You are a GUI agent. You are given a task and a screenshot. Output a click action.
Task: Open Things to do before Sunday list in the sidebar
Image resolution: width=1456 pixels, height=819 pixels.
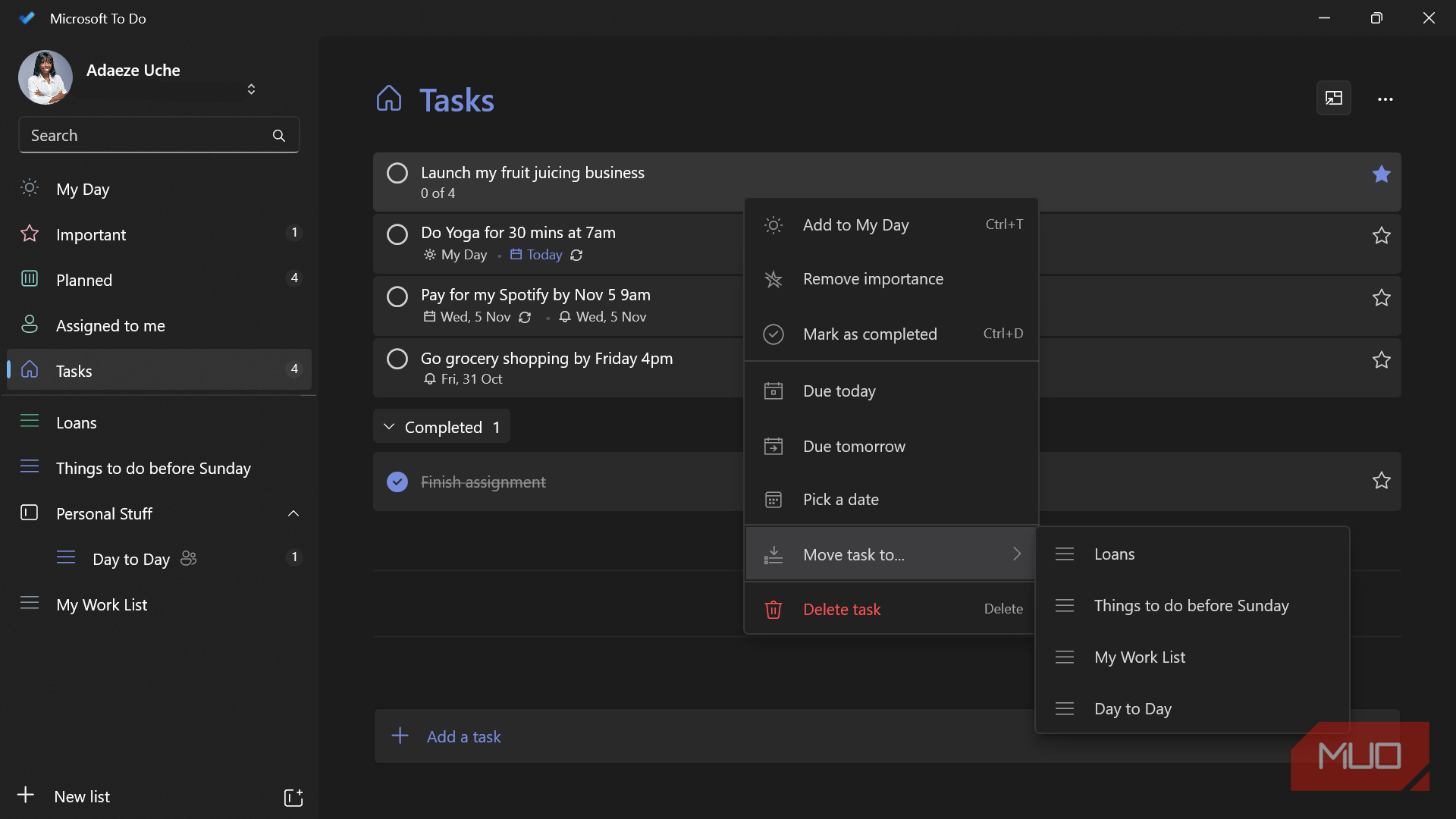(159, 468)
